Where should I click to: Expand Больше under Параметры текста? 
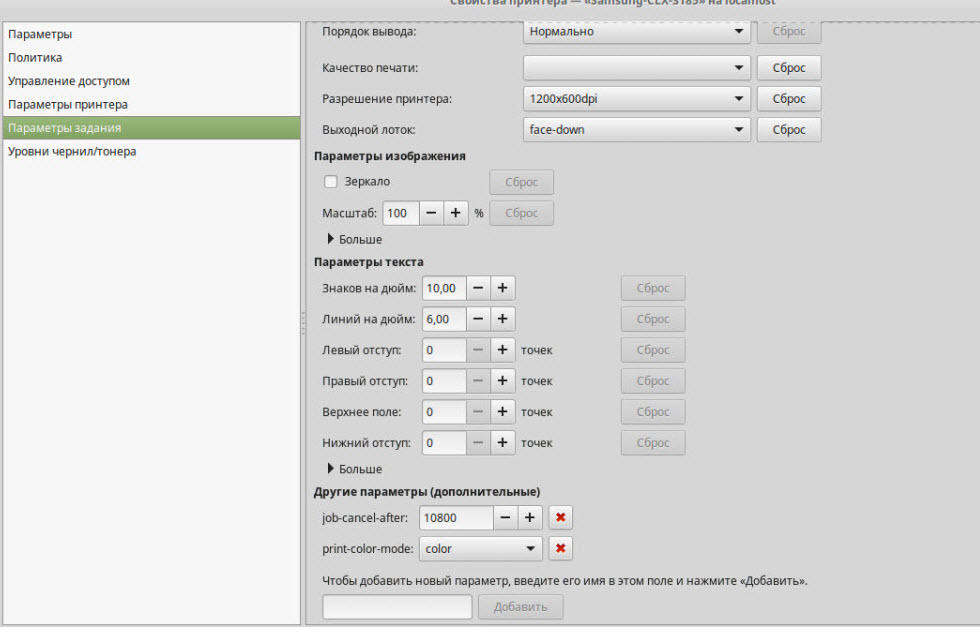(x=354, y=469)
